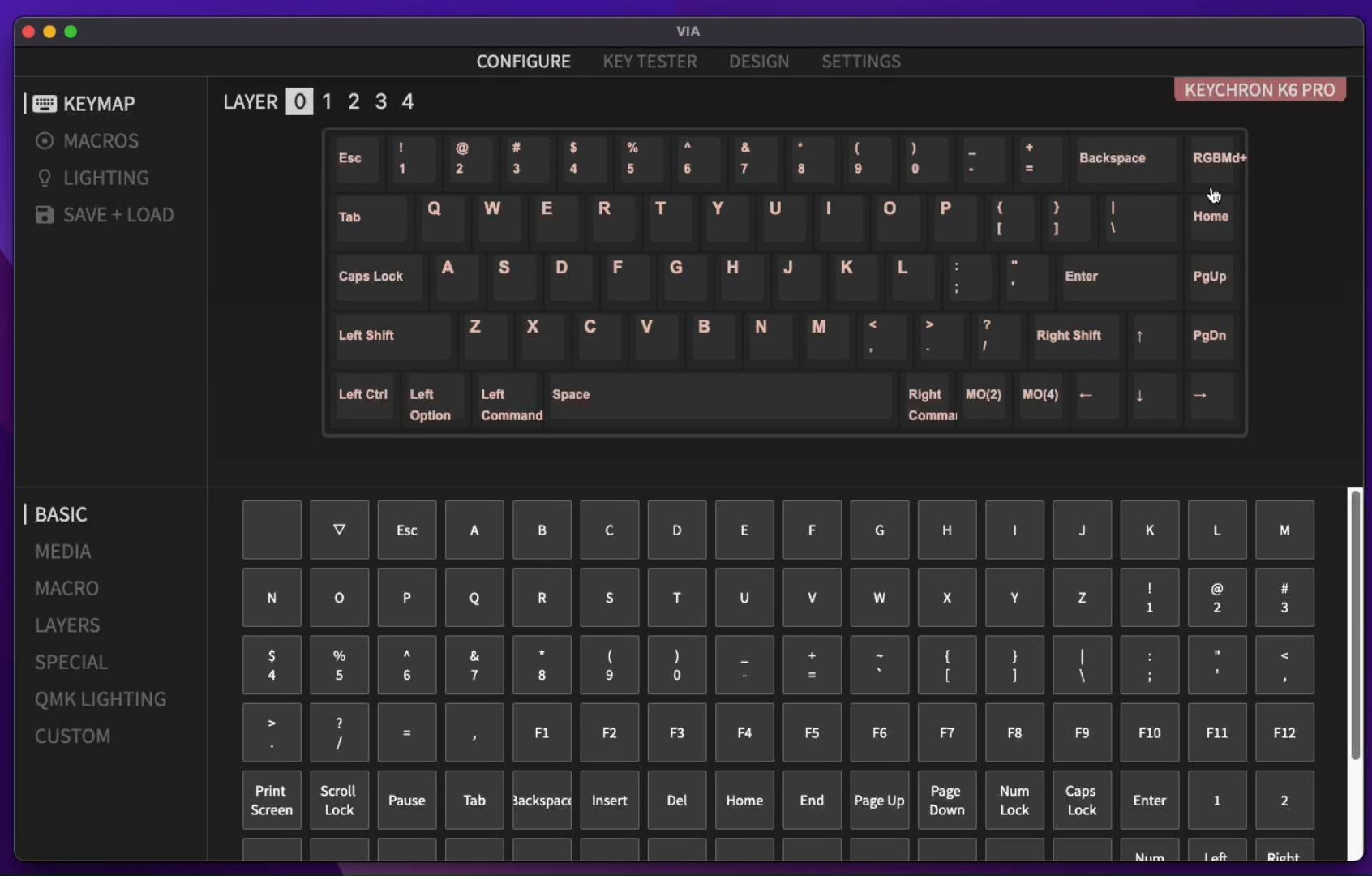The width and height of the screenshot is (1372, 876).
Task: Assign the End keycode
Action: [x=812, y=801]
